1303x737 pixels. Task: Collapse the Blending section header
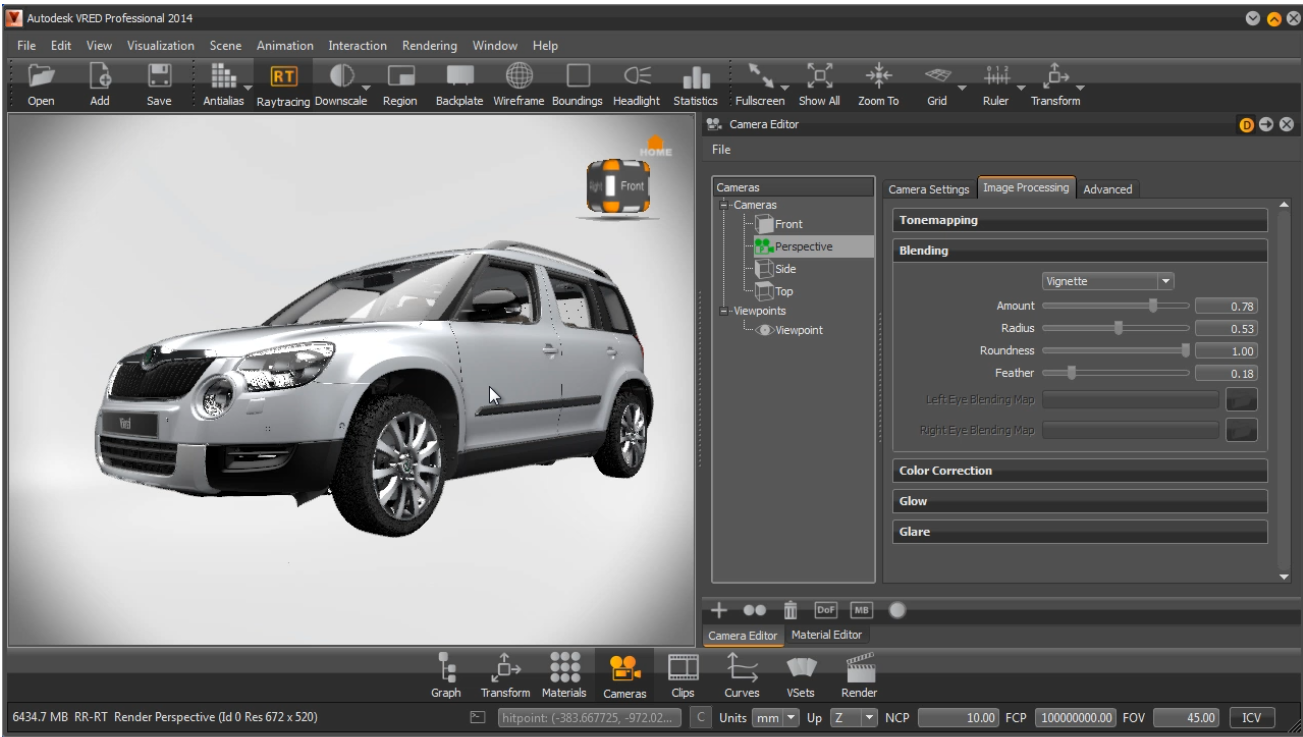[x=1079, y=251]
